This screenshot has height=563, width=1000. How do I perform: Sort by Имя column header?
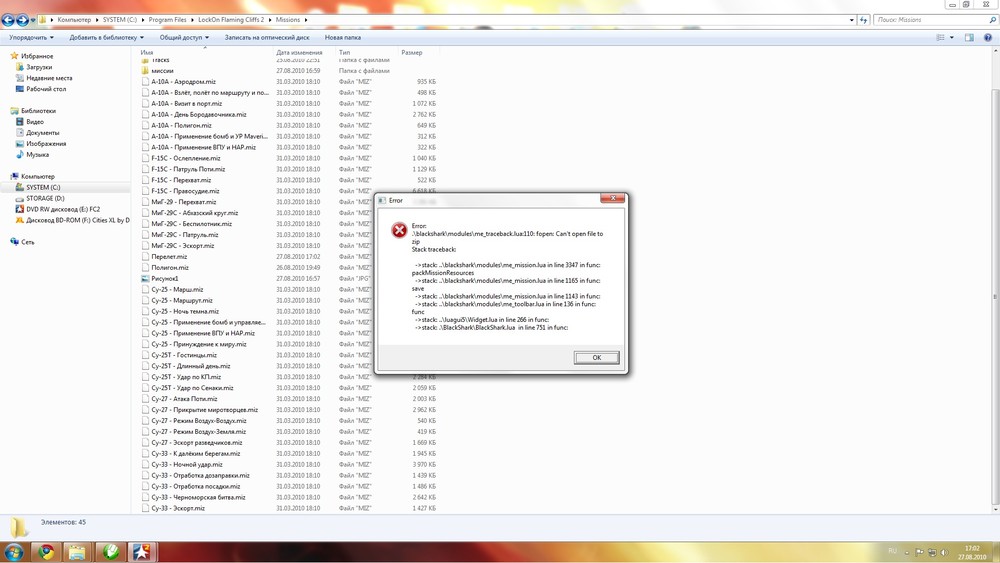(x=205, y=52)
